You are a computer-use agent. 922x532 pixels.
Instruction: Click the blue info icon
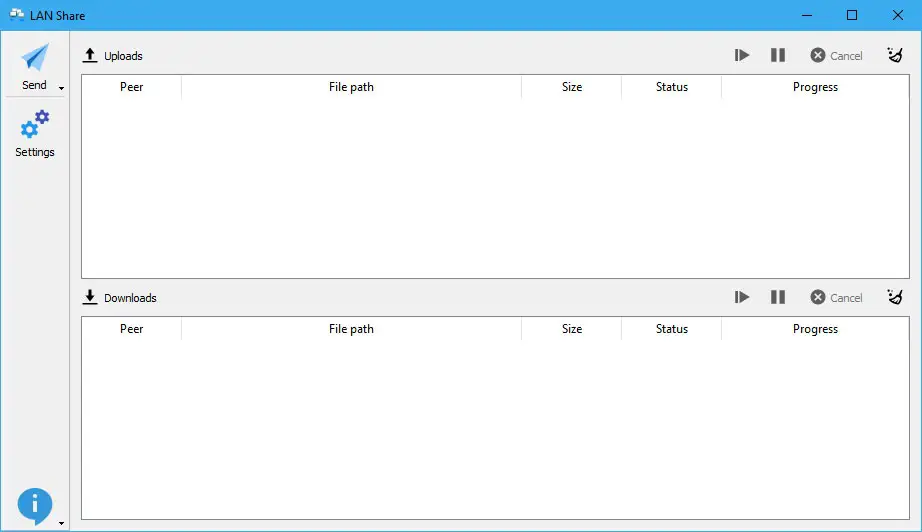[x=35, y=505]
